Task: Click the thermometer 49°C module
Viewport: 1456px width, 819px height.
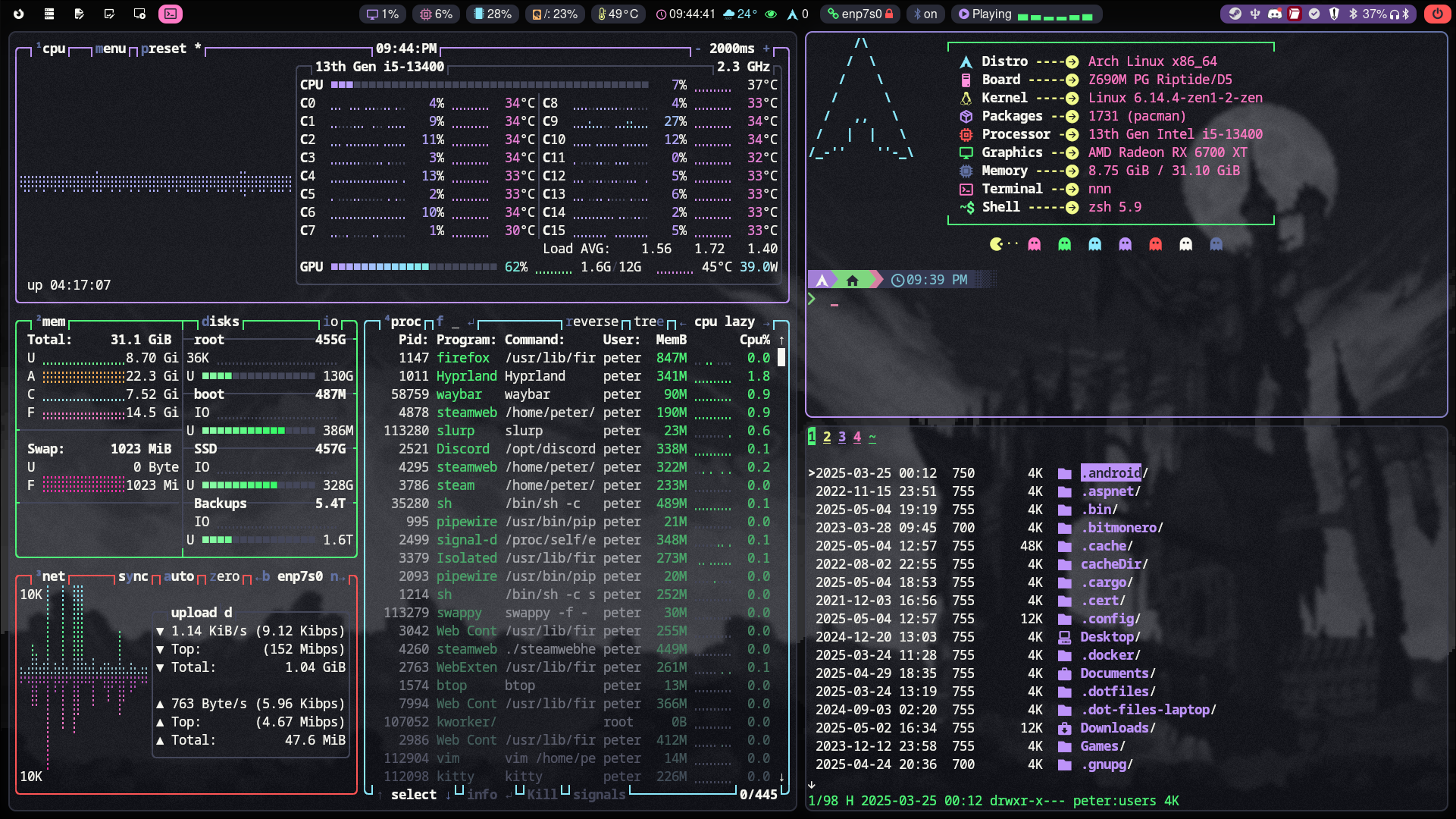Action: [x=618, y=14]
